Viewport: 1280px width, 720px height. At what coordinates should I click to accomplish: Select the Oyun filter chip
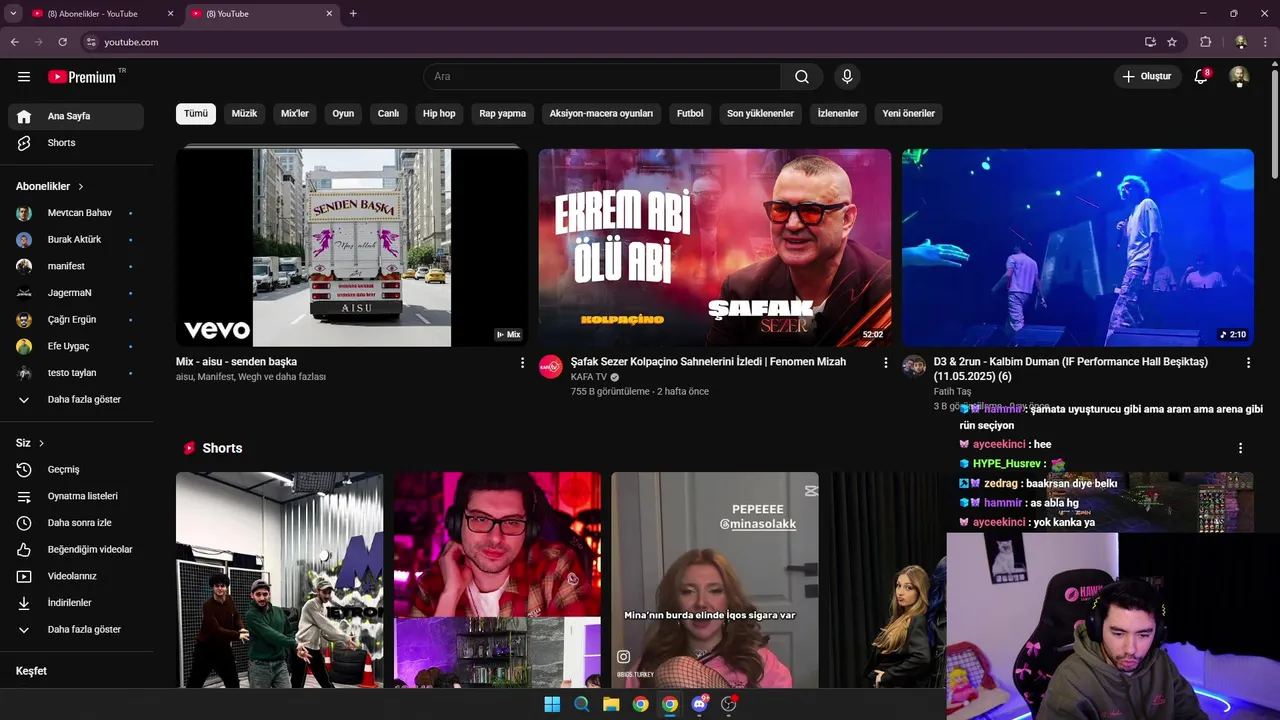coord(343,114)
